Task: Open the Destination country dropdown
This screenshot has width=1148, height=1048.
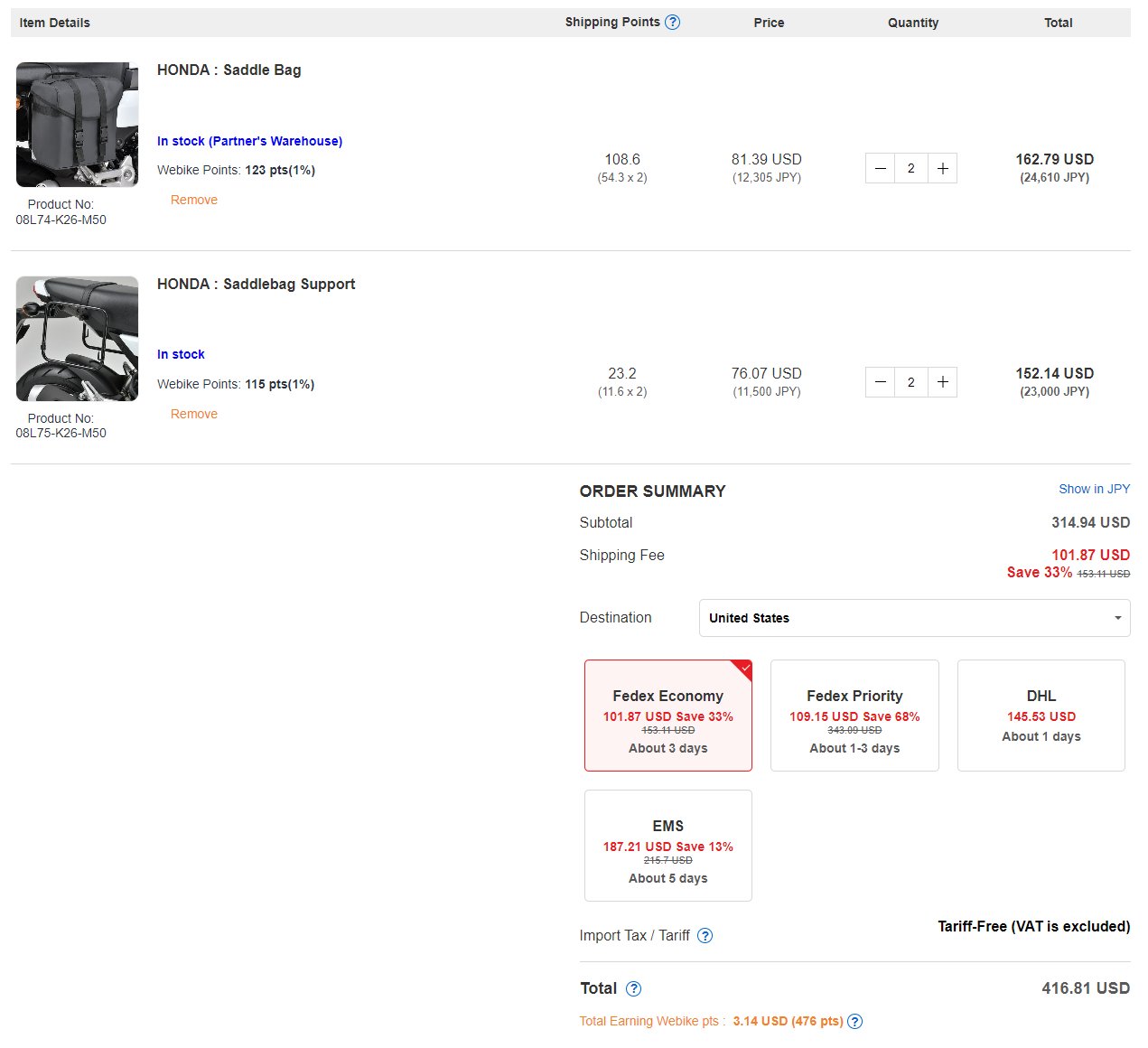Action: tap(914, 618)
